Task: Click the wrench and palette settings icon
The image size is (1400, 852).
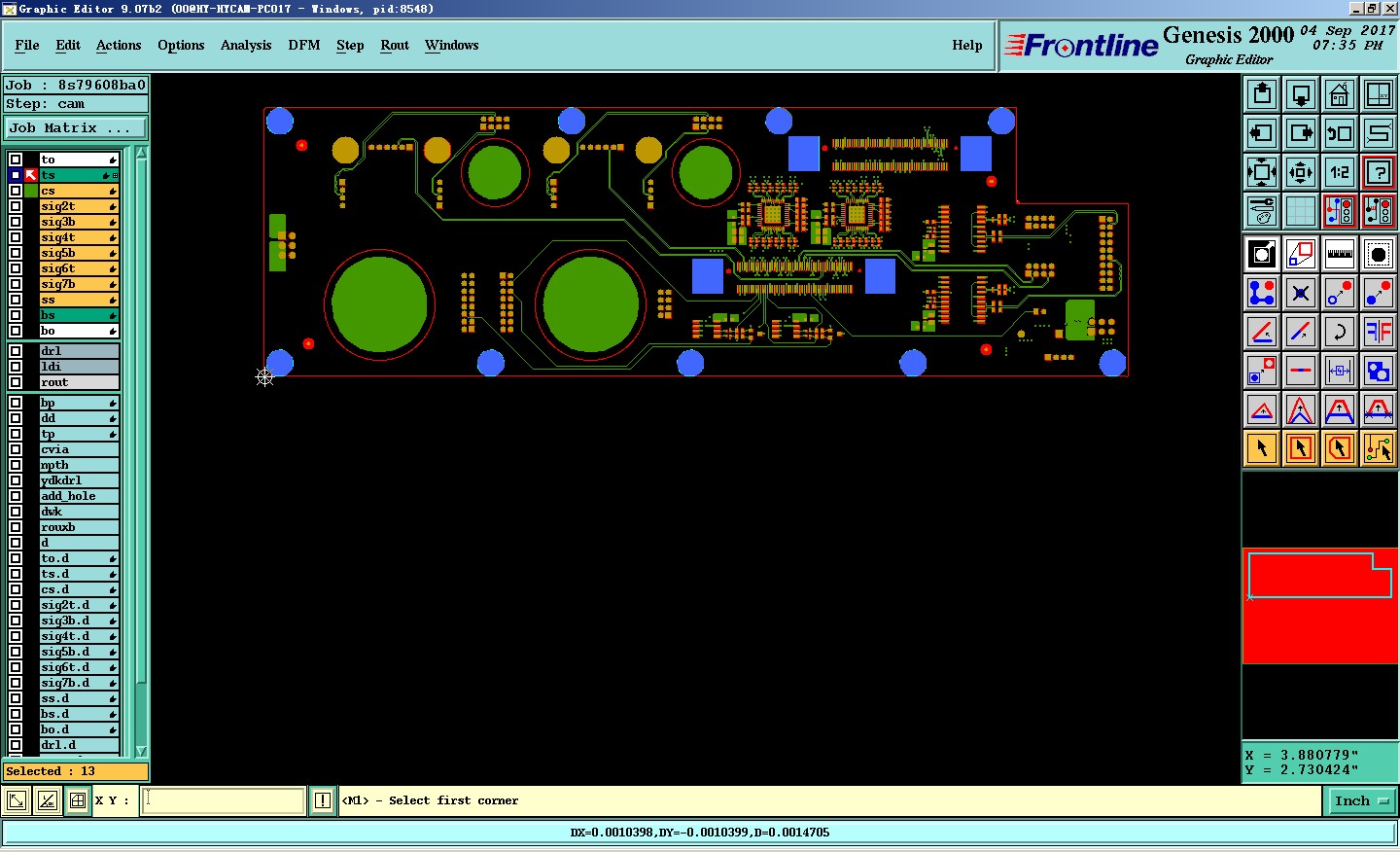Action: [1262, 211]
